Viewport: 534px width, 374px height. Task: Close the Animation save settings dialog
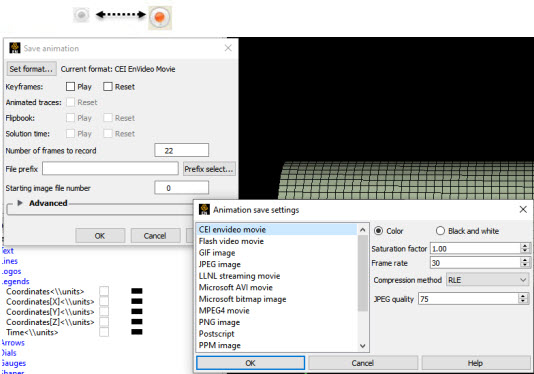[523, 209]
